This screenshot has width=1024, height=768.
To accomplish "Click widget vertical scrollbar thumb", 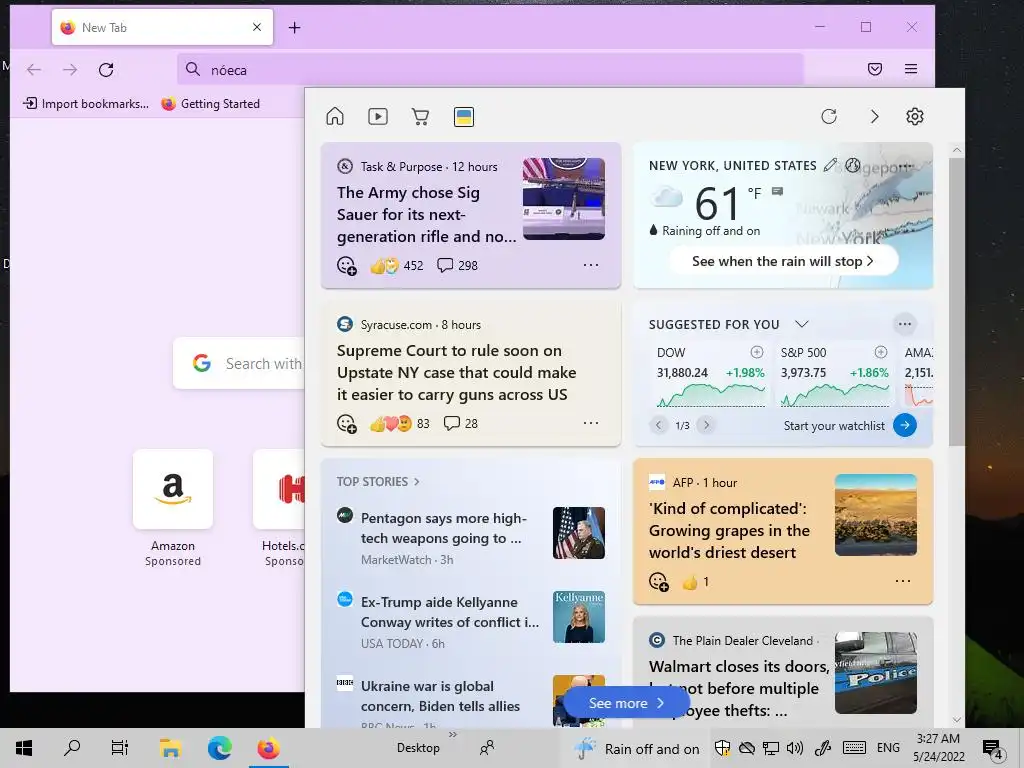I will (x=957, y=302).
